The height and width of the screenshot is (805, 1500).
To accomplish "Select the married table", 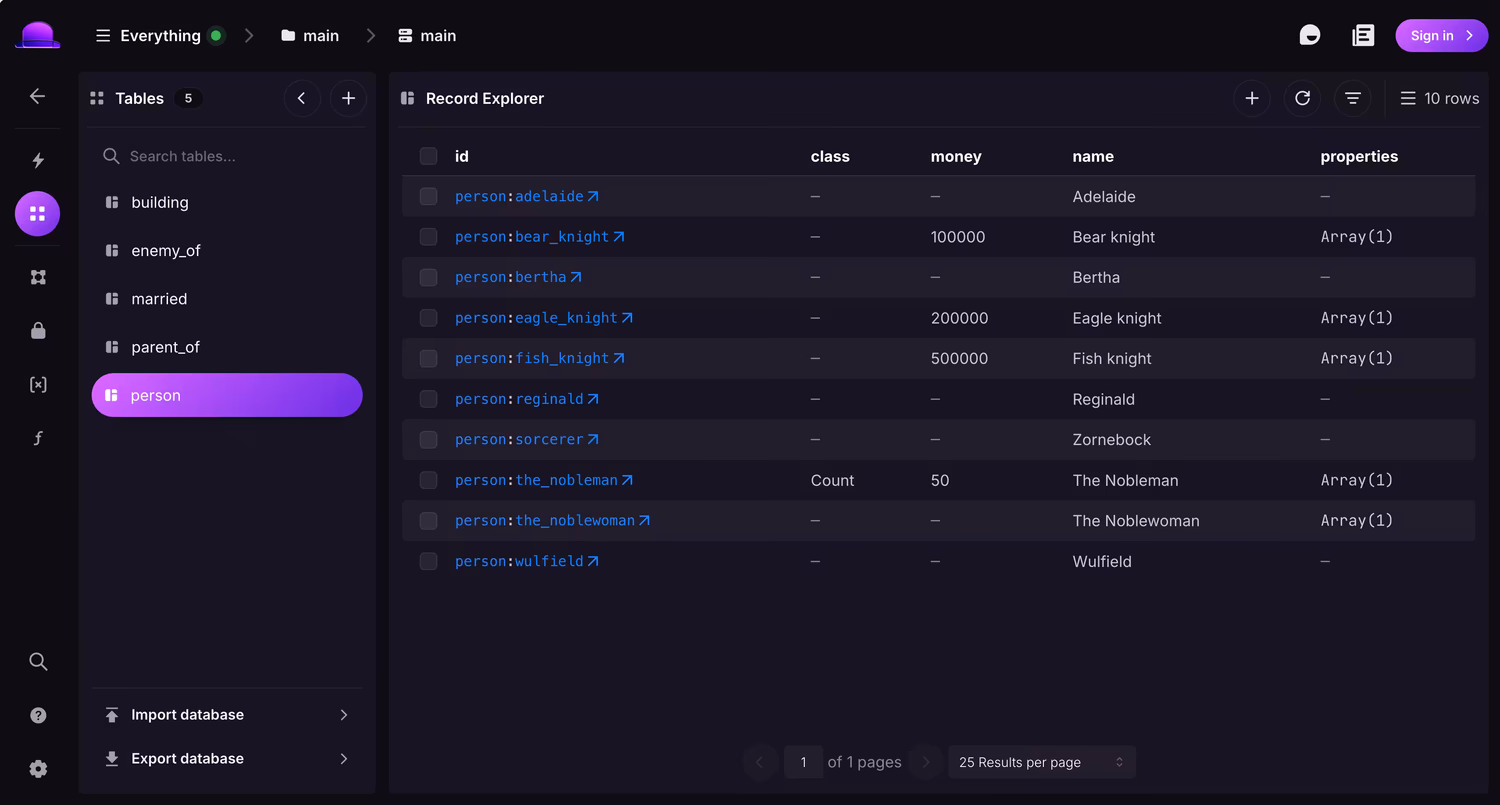I will (227, 299).
